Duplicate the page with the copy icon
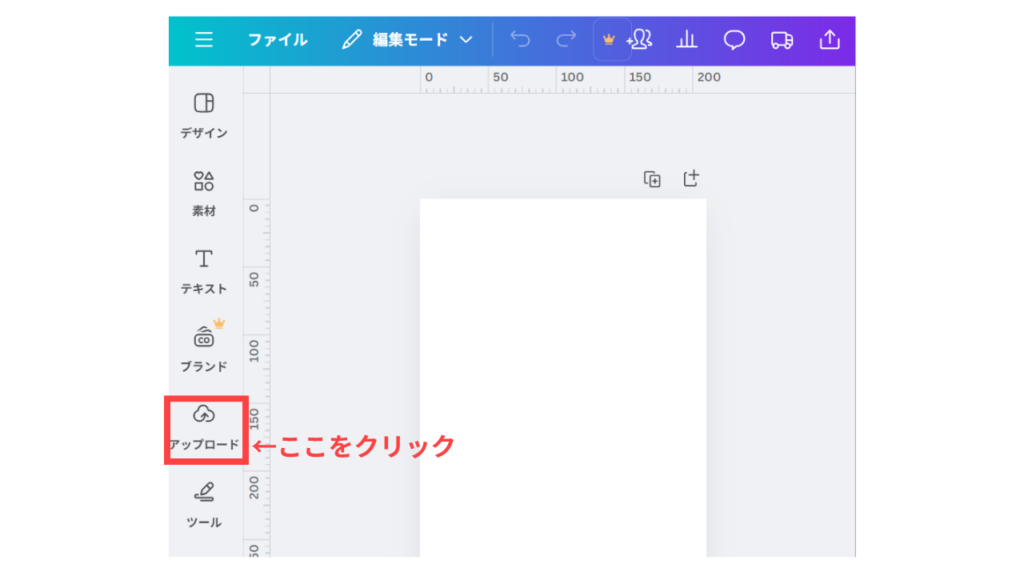 652,179
